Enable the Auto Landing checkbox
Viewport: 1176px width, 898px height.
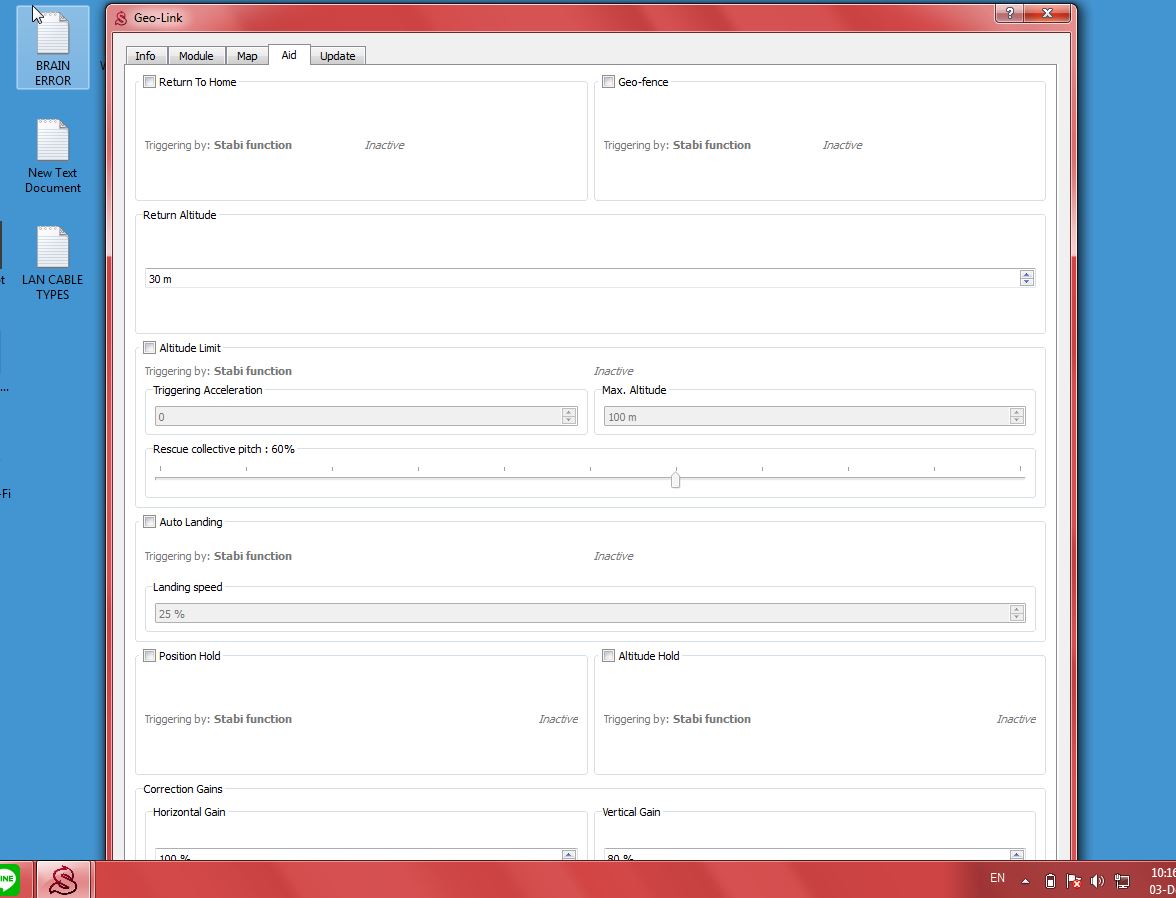tap(150, 522)
